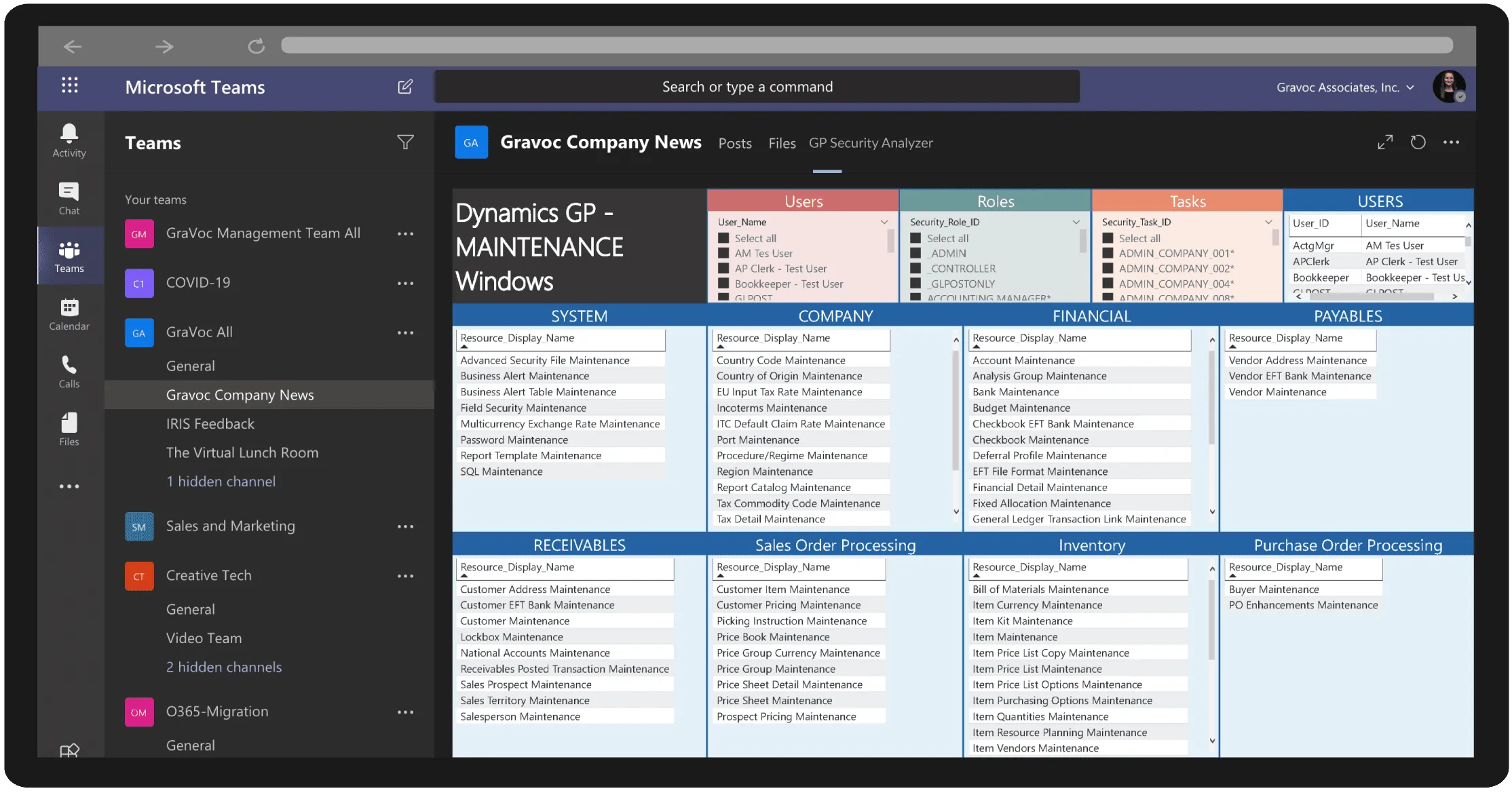The height and width of the screenshot is (793, 1512).
Task: Refresh the GP Security Analyzer tab
Action: [1418, 142]
